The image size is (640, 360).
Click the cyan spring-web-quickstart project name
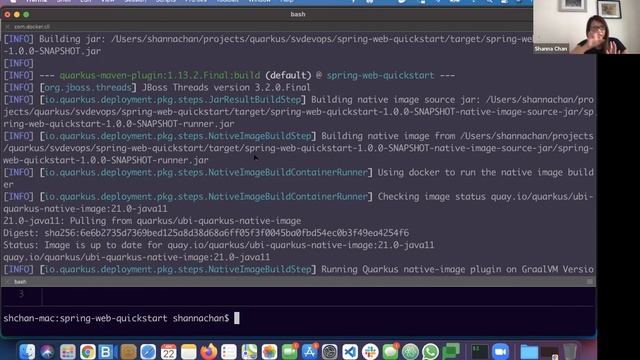[380, 76]
